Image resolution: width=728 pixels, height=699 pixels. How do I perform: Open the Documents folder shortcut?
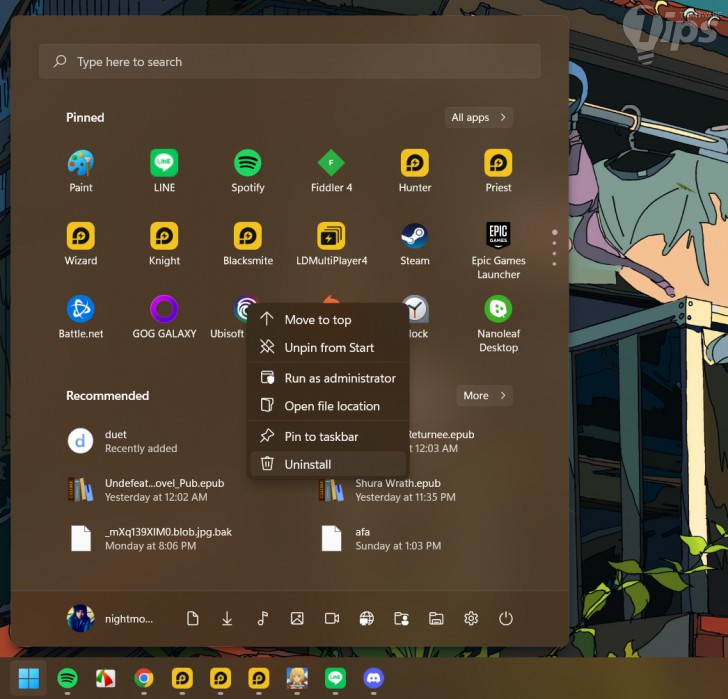[192, 618]
